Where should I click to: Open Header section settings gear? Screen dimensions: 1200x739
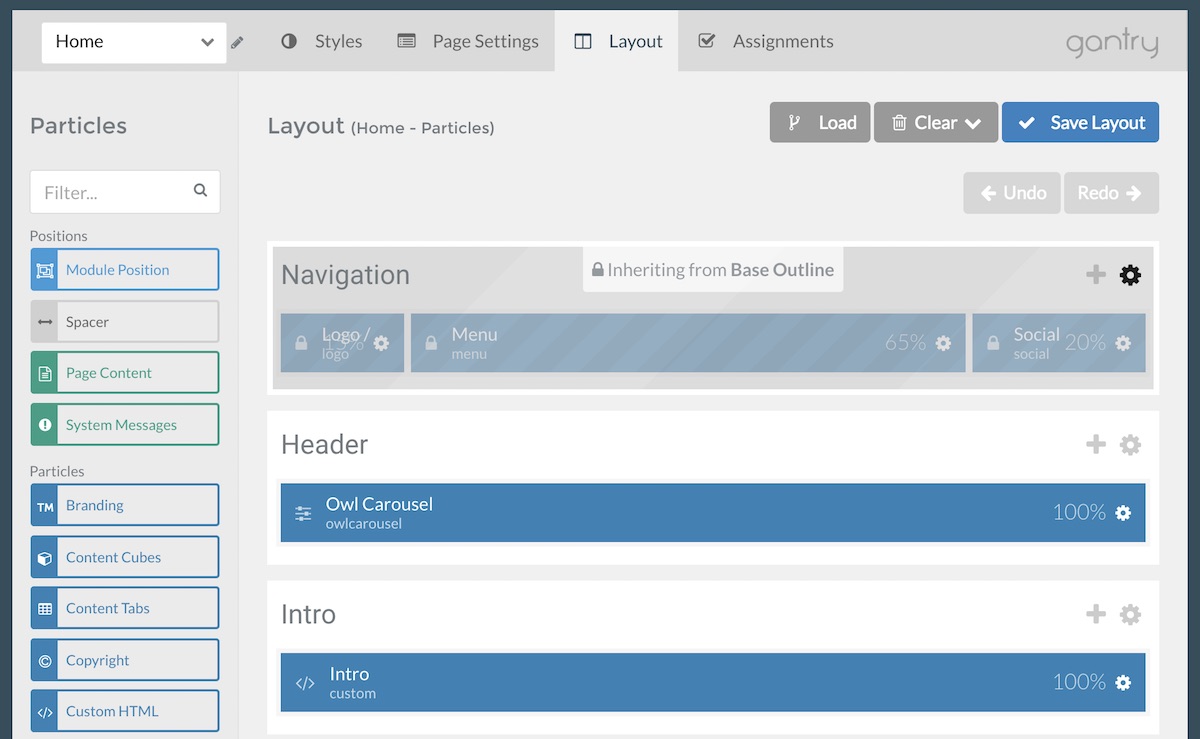[x=1130, y=445]
